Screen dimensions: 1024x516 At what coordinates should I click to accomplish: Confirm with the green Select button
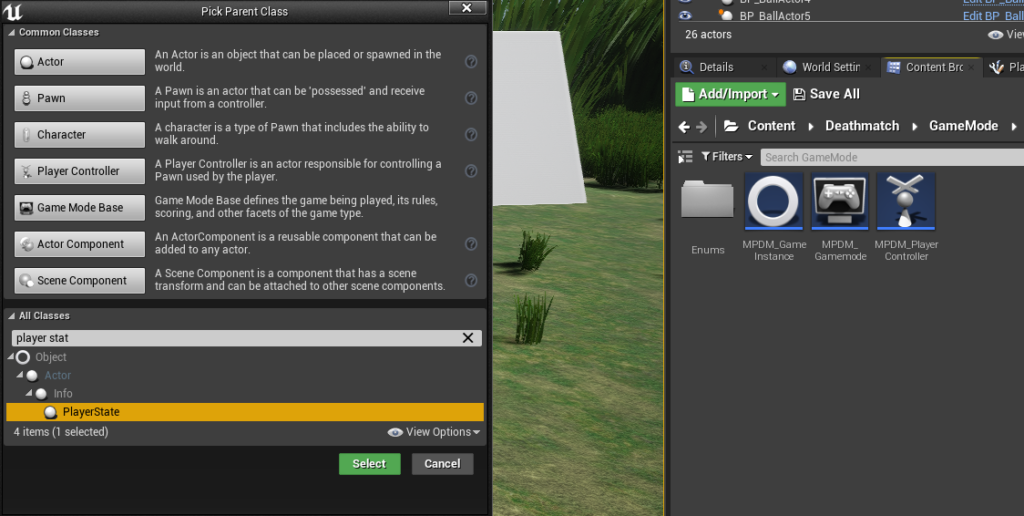coord(370,464)
